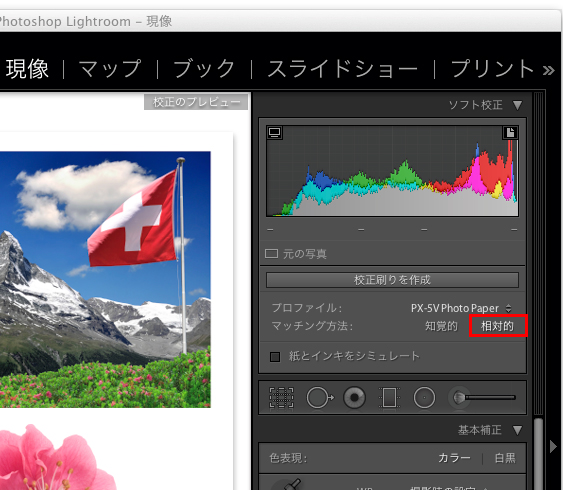Image resolution: width=563 pixels, height=490 pixels.
Task: Choose 相対的 matching method
Action: [497, 326]
